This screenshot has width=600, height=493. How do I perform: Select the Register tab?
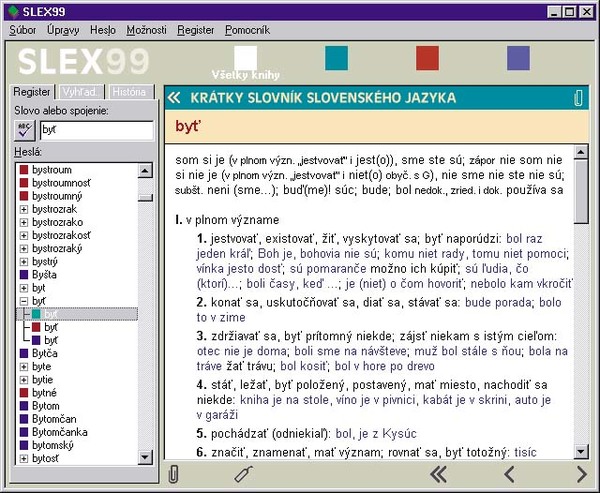click(x=32, y=92)
